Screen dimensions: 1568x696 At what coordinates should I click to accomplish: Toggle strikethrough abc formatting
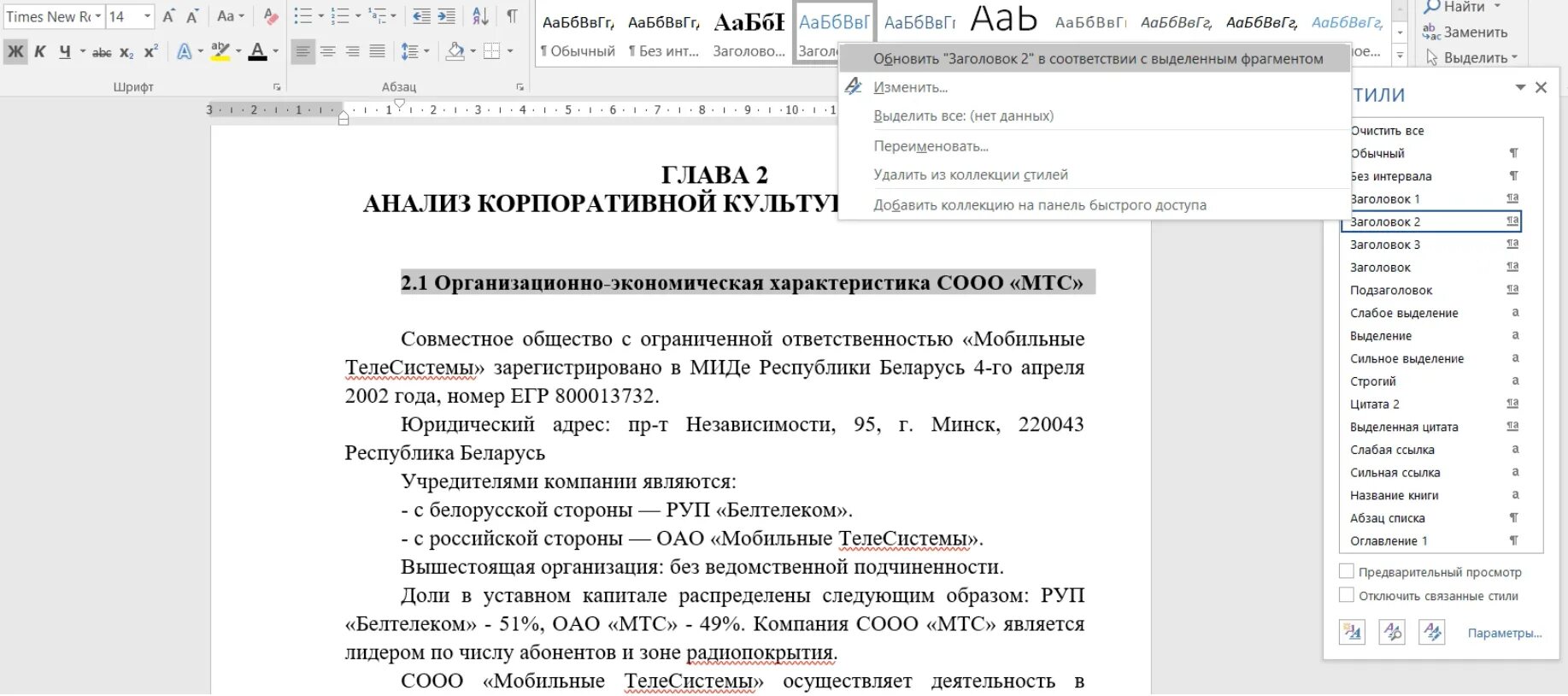(x=102, y=52)
